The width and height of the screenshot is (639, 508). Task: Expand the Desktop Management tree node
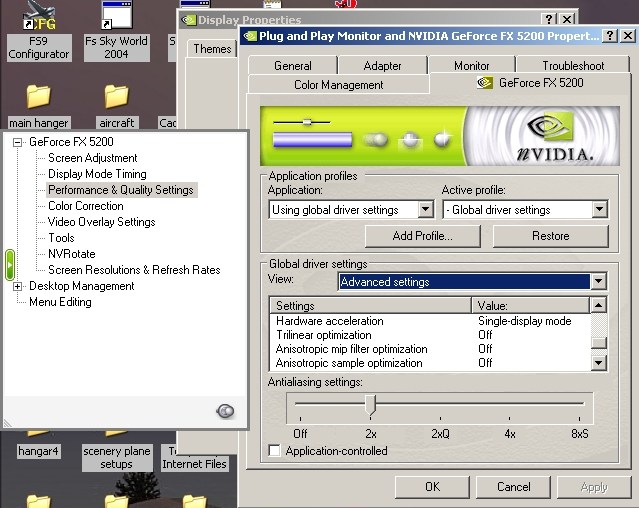coord(18,286)
